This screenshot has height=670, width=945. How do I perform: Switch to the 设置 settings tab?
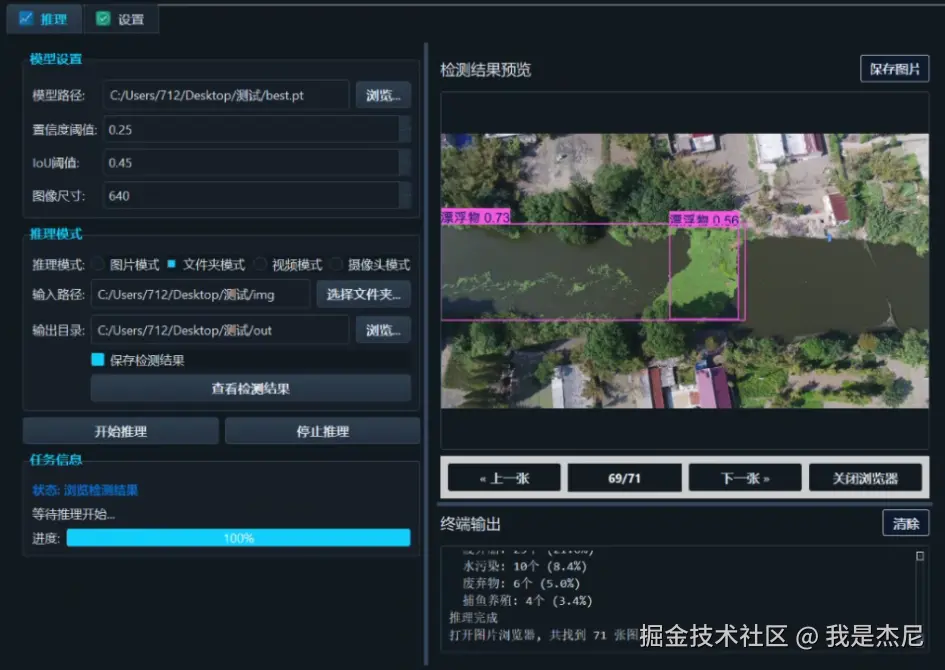tap(120, 18)
